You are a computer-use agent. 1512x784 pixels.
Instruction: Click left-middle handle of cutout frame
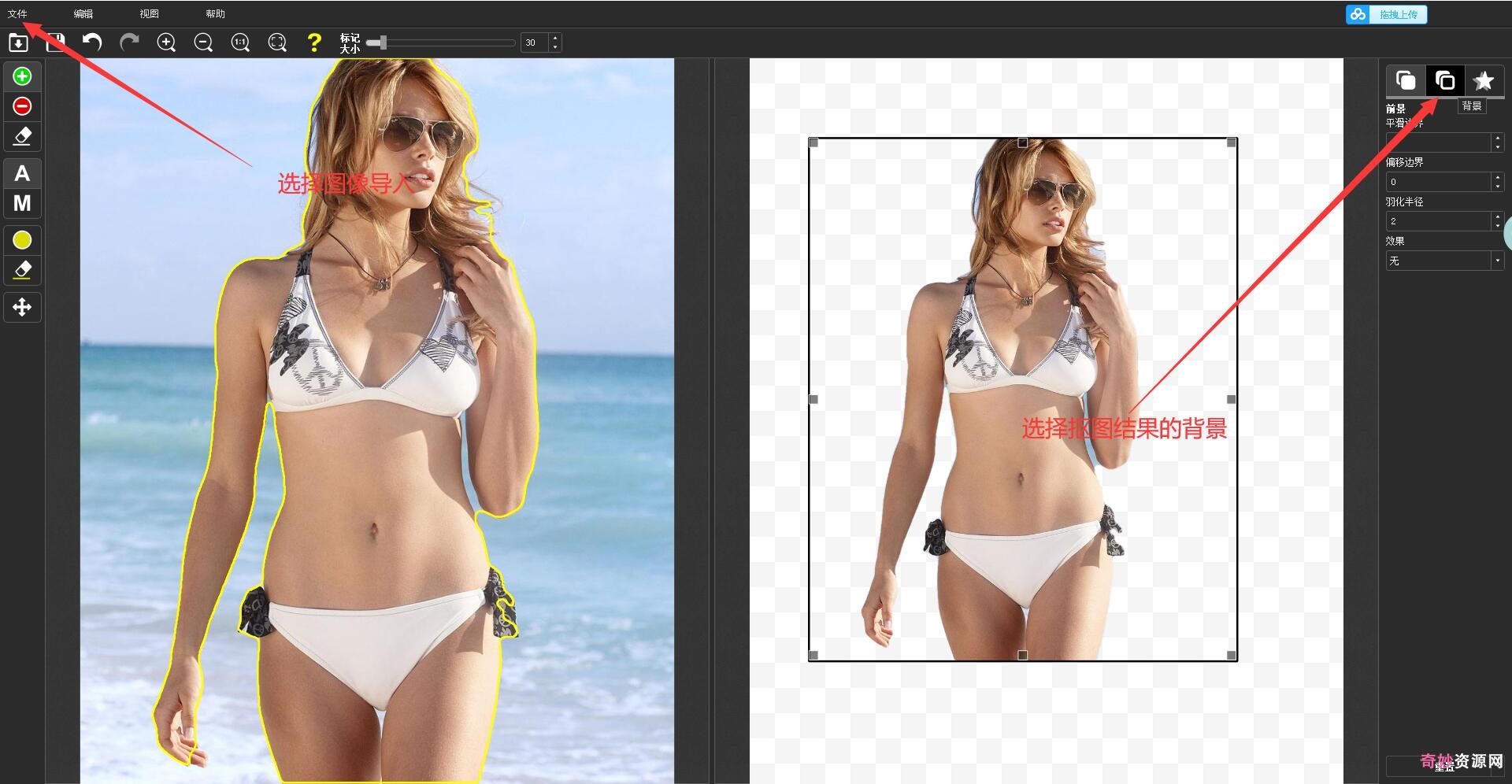tap(813, 399)
